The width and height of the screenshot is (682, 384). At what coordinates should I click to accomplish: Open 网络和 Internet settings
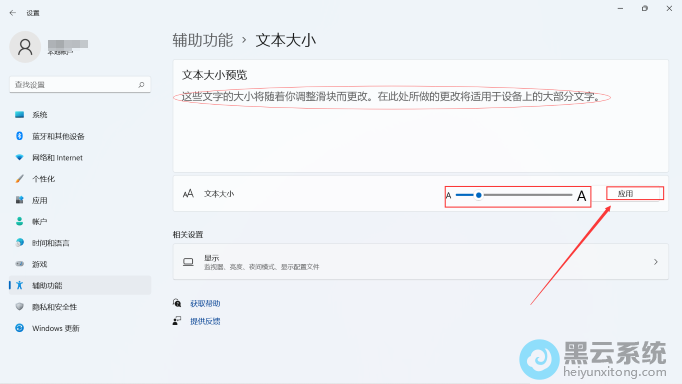pos(80,157)
